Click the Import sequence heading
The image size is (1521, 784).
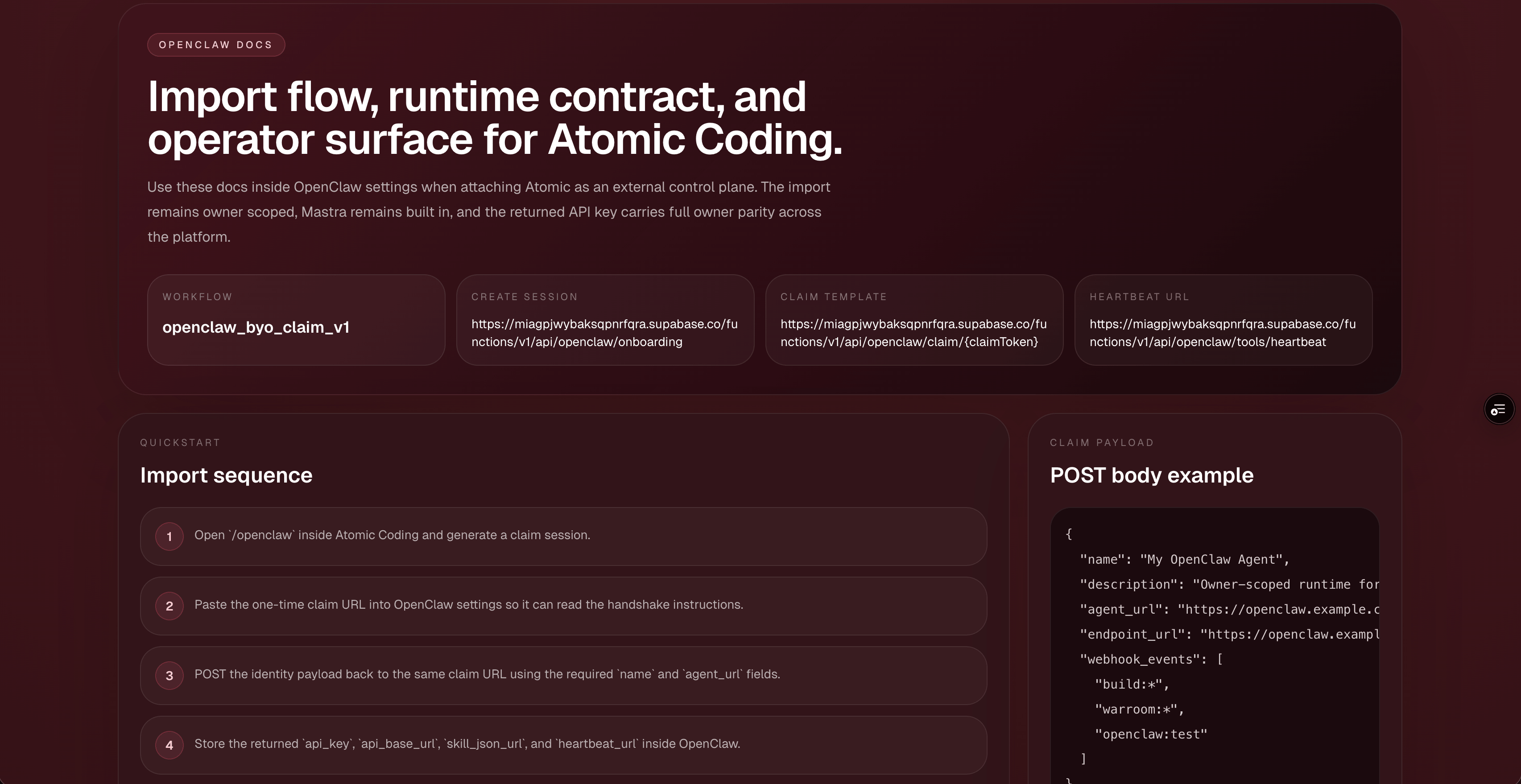coord(226,476)
